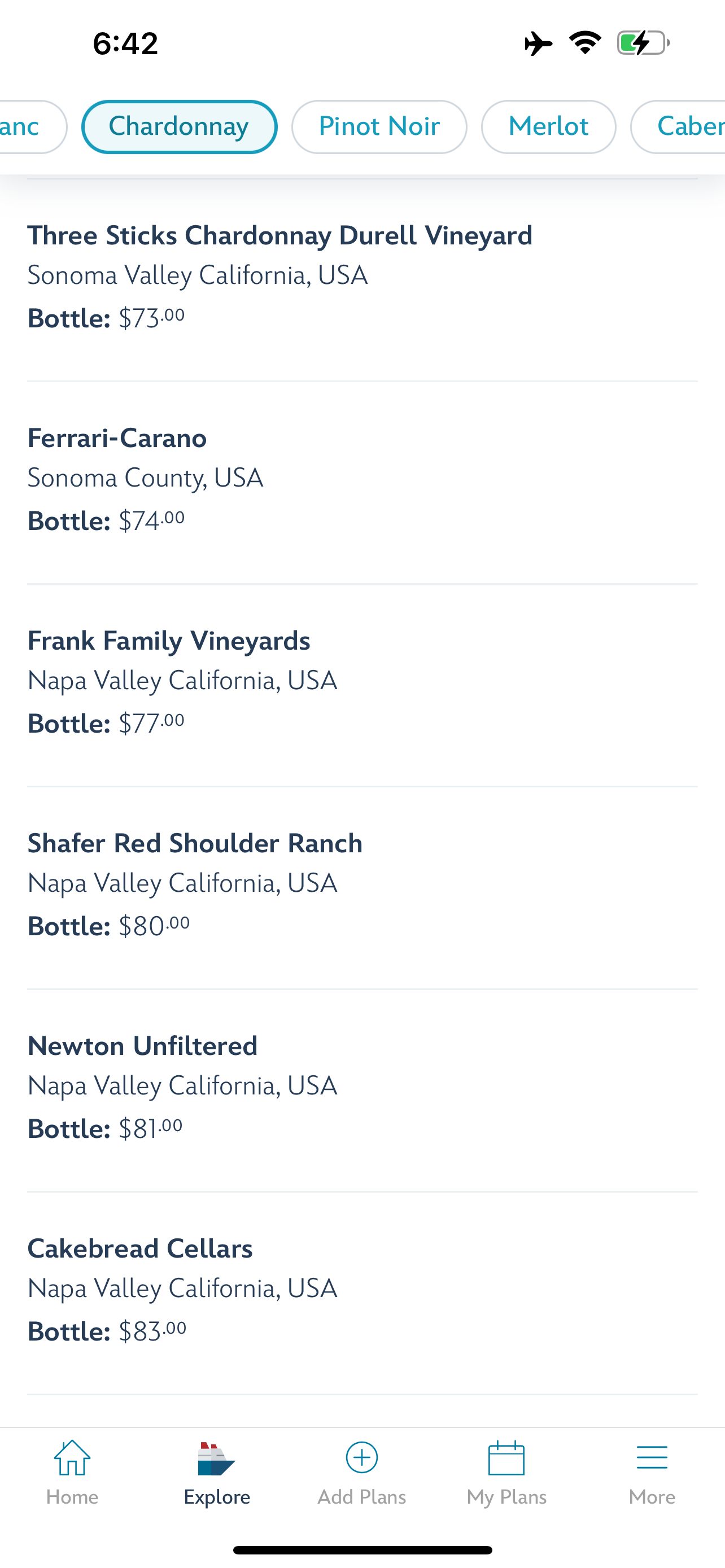Select the partially visible Cabernet filter
The image size is (725, 1568).
coord(682,126)
